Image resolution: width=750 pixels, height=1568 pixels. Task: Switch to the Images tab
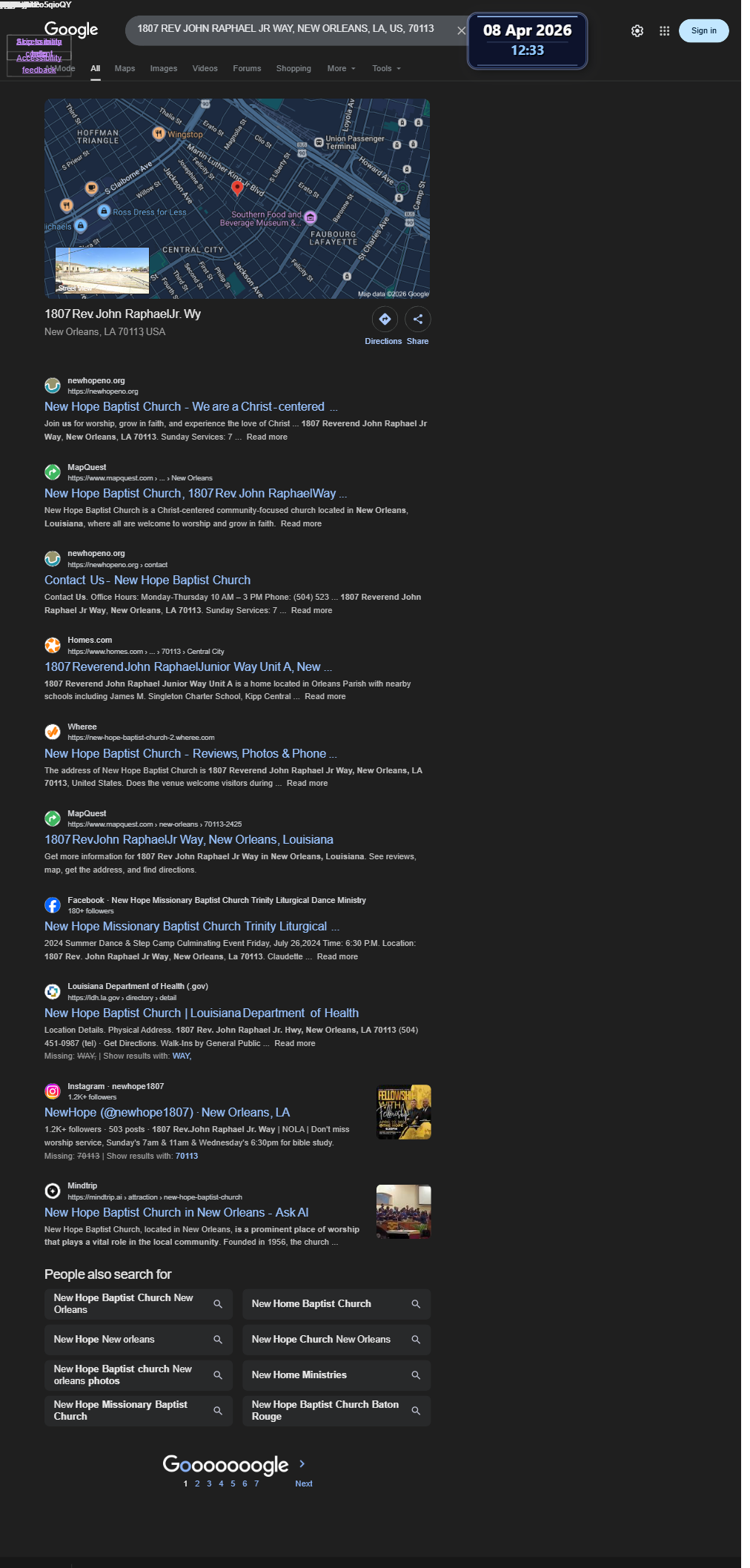(x=164, y=68)
